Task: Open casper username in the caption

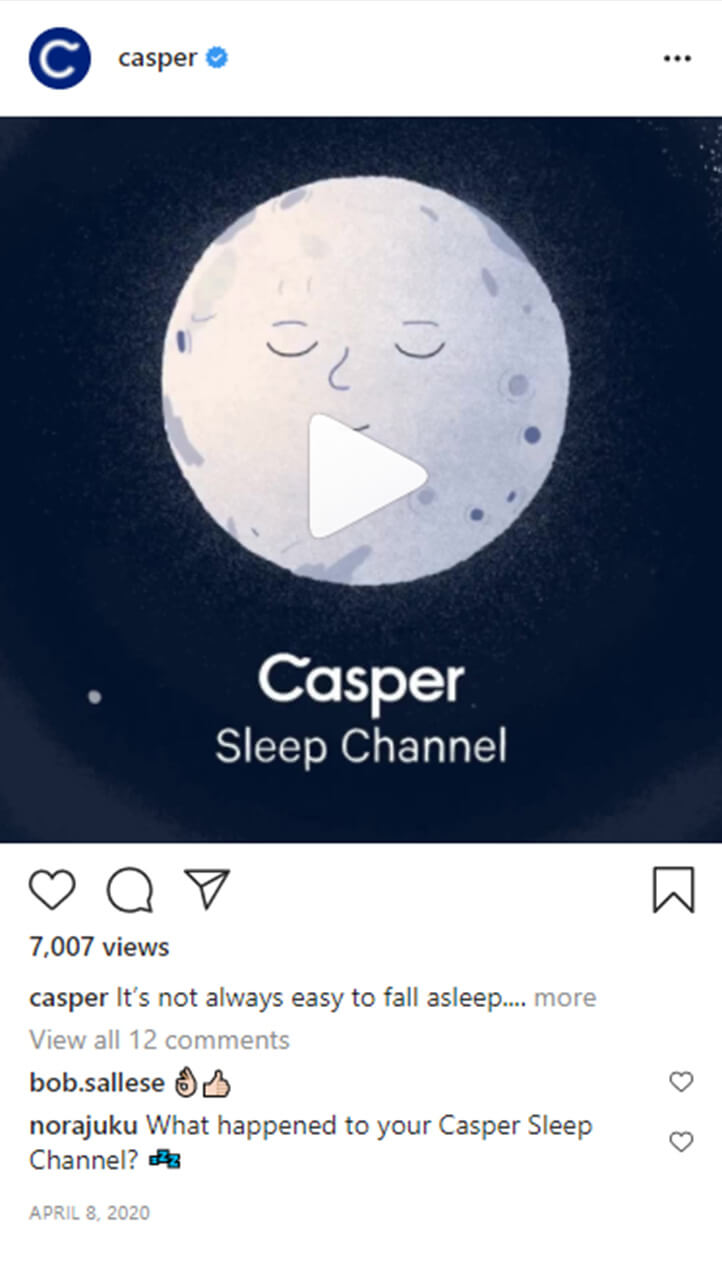Action: tap(68, 998)
